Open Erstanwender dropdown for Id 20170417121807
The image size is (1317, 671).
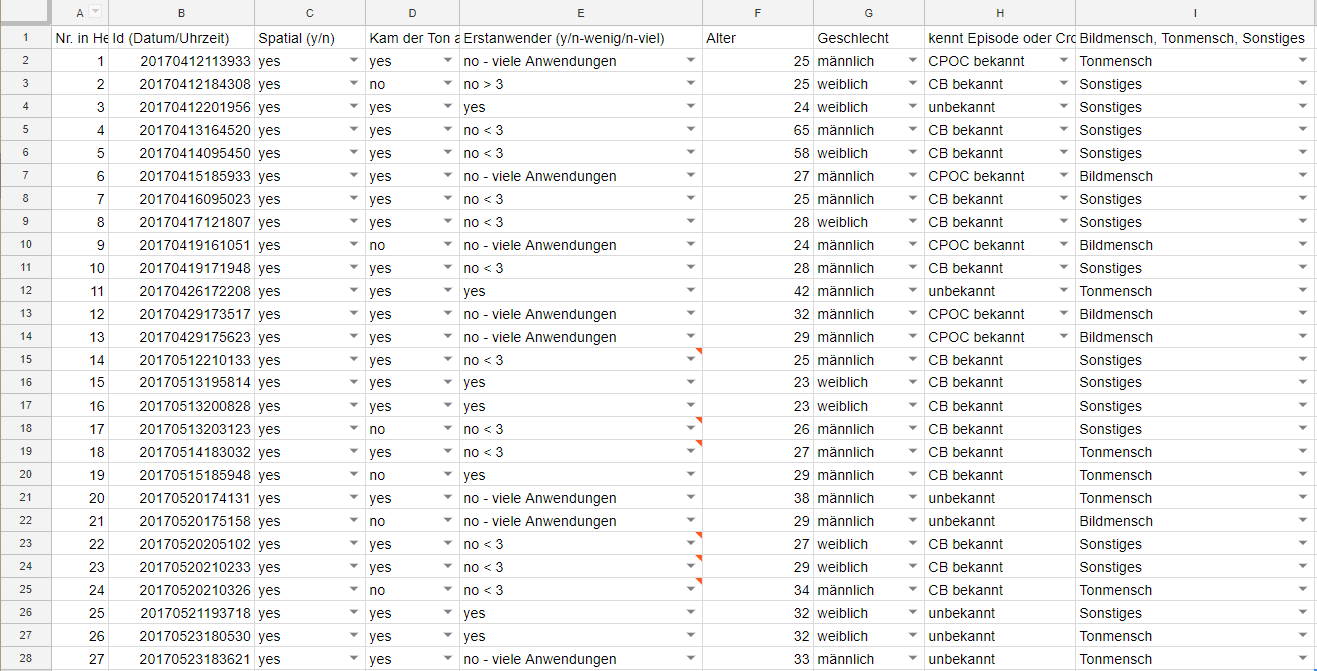pyautogui.click(x=690, y=222)
